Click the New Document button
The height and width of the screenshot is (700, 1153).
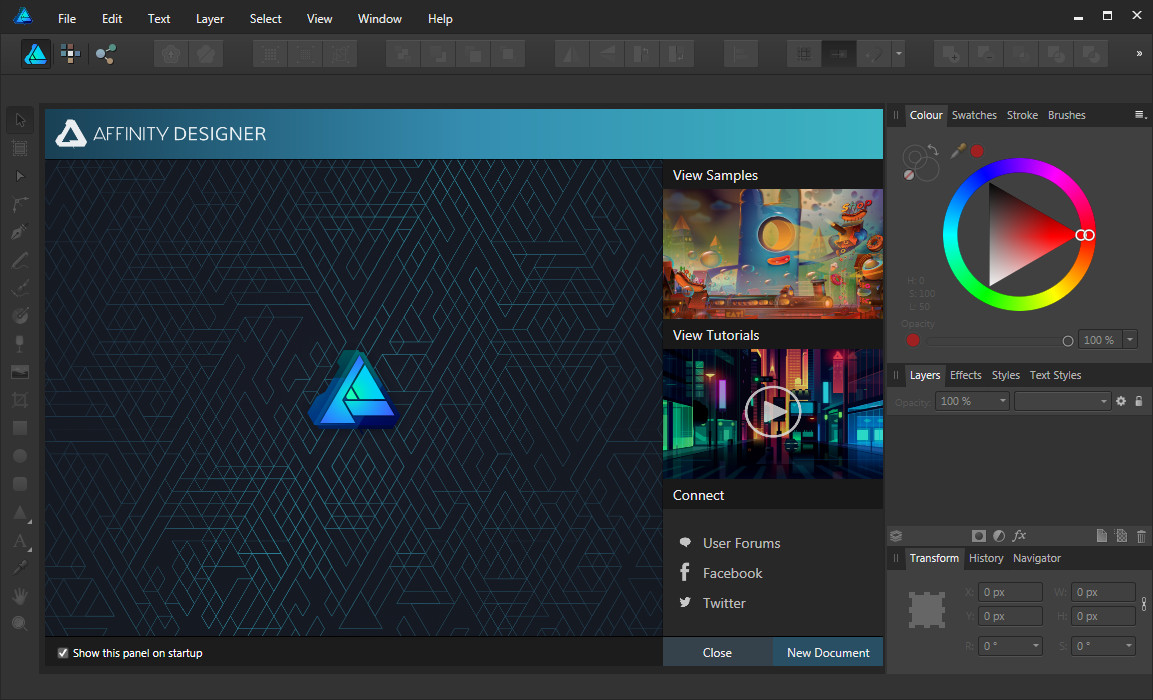(x=828, y=653)
